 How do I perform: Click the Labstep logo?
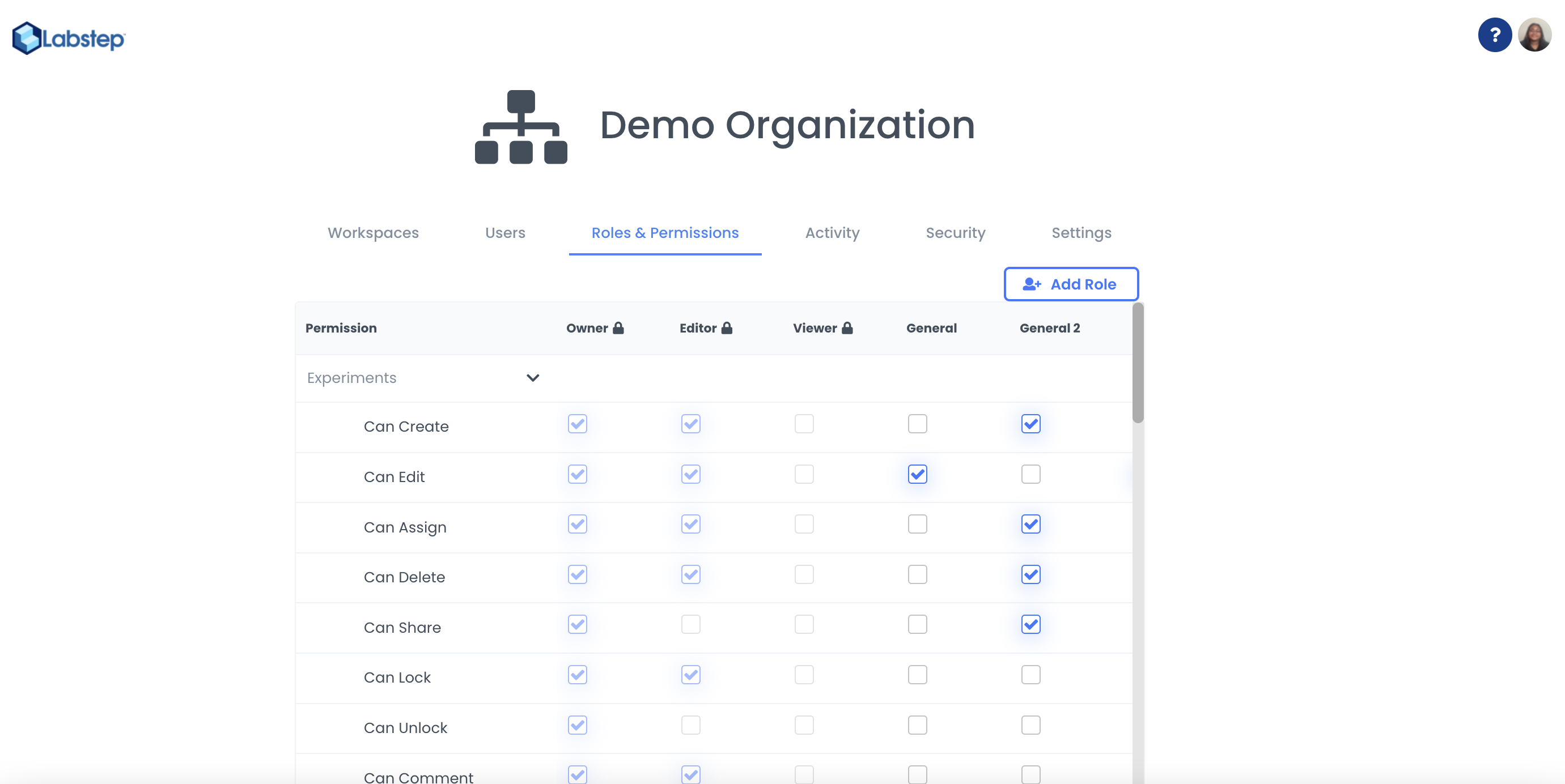point(69,39)
